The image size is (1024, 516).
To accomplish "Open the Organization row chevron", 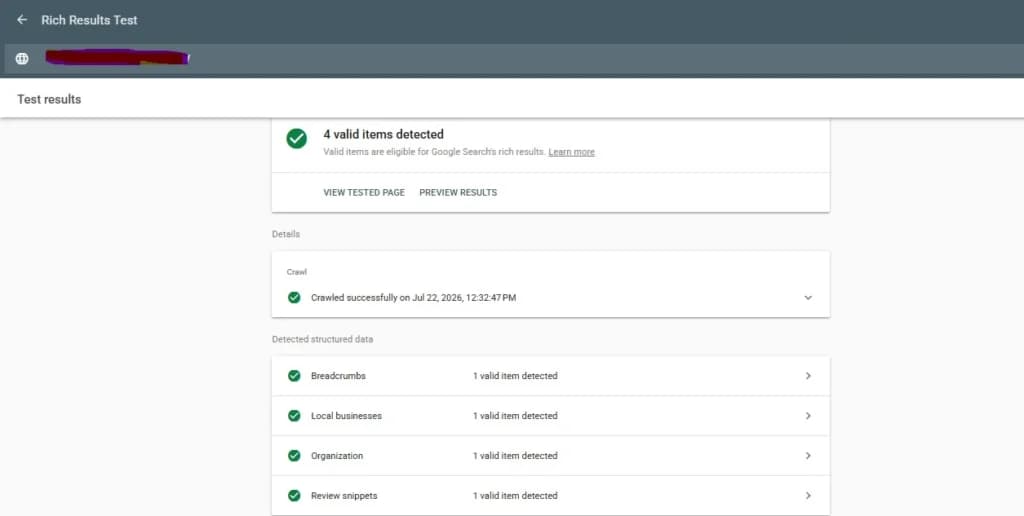I will click(808, 456).
